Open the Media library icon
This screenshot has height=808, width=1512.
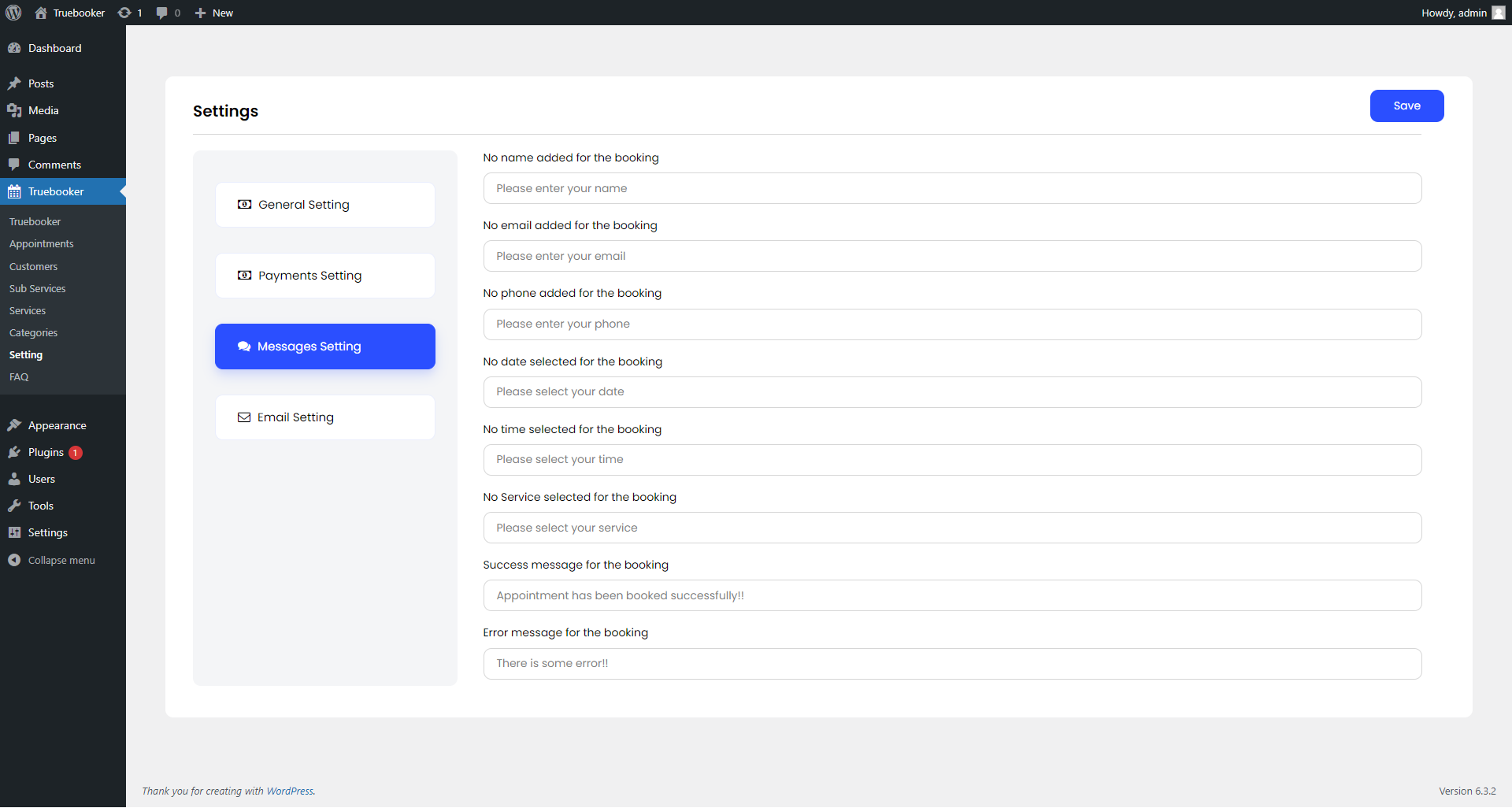15,110
